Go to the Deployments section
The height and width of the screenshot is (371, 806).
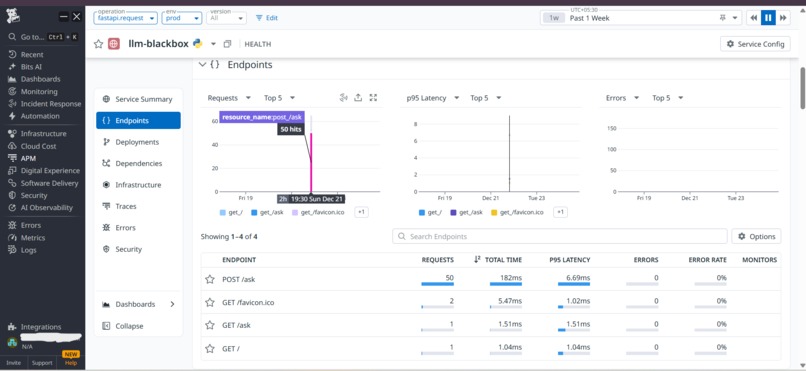pyautogui.click(x=138, y=142)
